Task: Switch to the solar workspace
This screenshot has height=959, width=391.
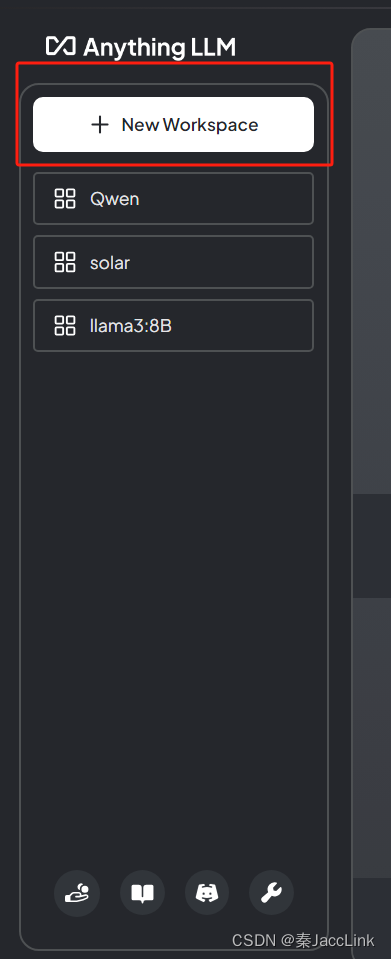Action: click(173, 262)
